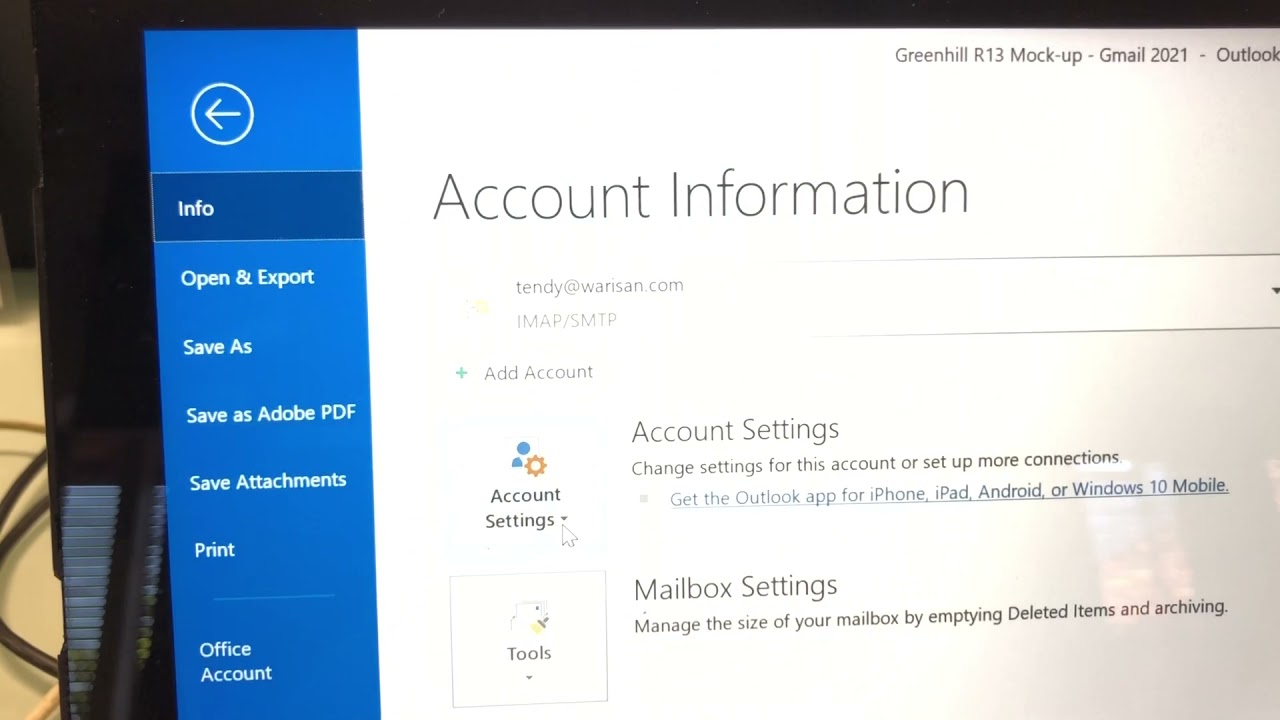Open the account selector dropdown arrow
This screenshot has width=1280, height=720.
click(1275, 291)
